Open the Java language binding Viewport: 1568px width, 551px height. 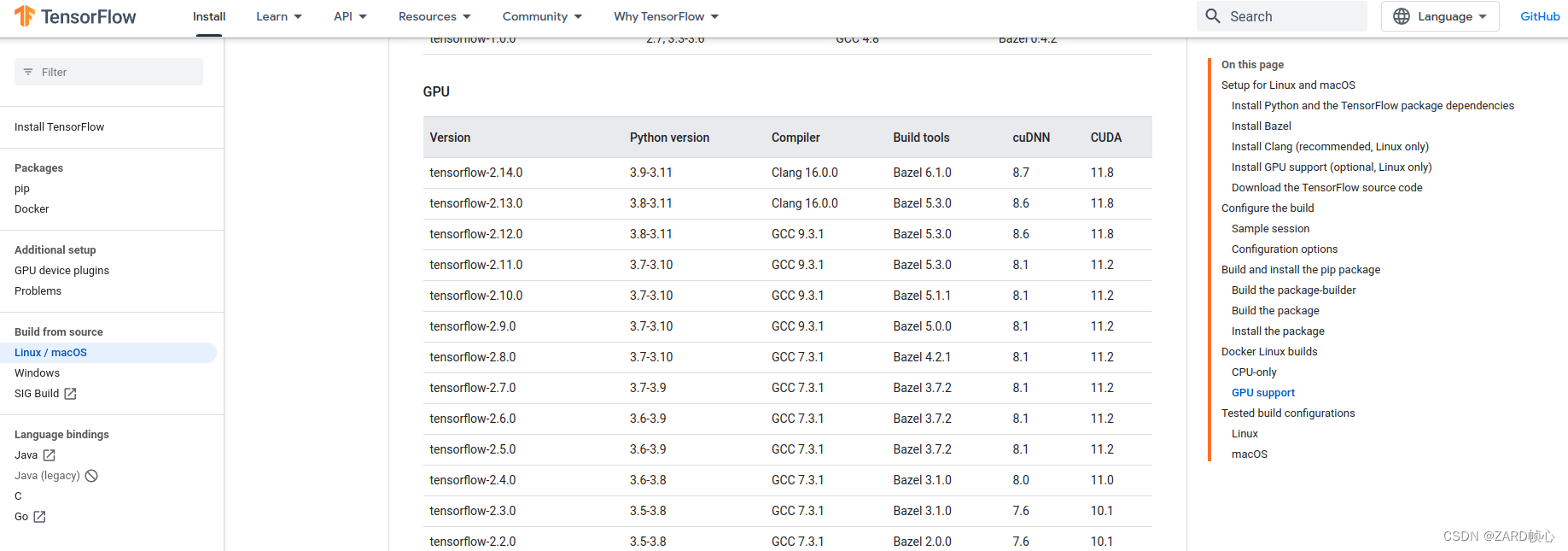(x=26, y=455)
